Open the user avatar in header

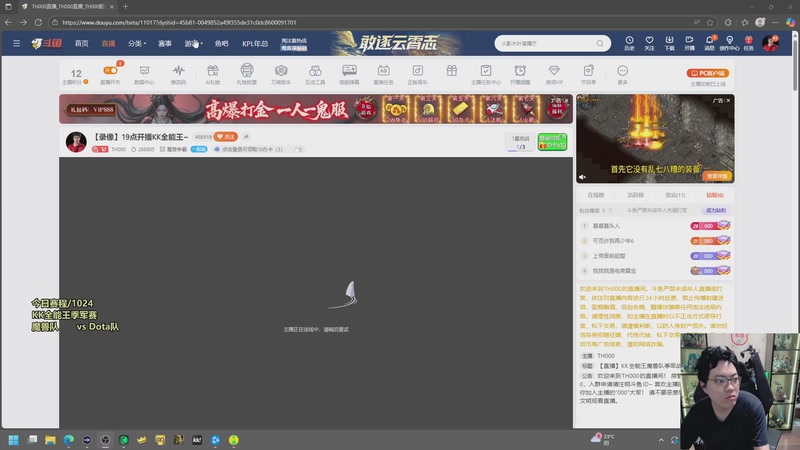770,43
